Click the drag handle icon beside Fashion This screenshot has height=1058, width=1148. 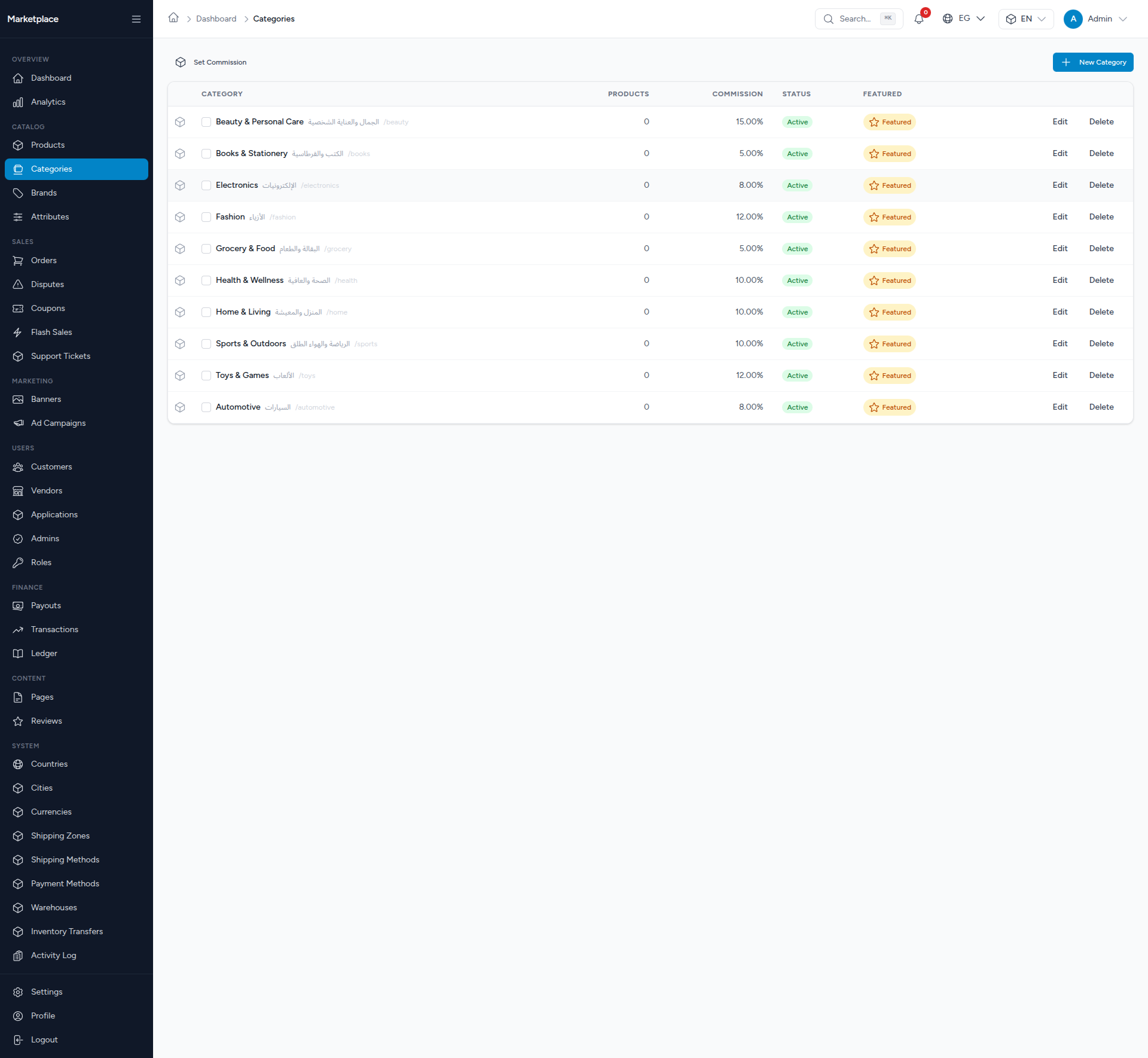pos(180,217)
